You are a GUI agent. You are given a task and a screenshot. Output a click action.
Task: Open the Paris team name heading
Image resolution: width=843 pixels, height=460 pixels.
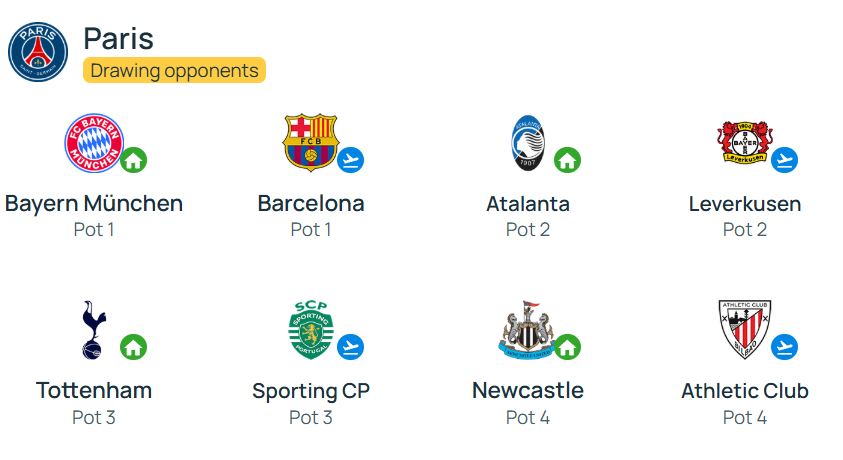coord(119,39)
